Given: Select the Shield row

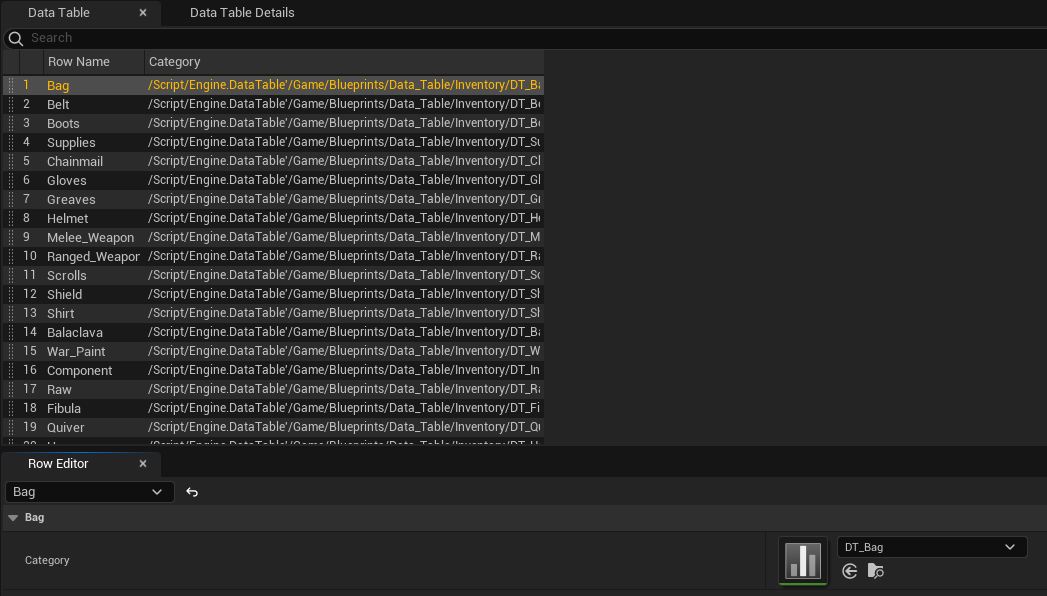Looking at the screenshot, I should click(x=273, y=294).
